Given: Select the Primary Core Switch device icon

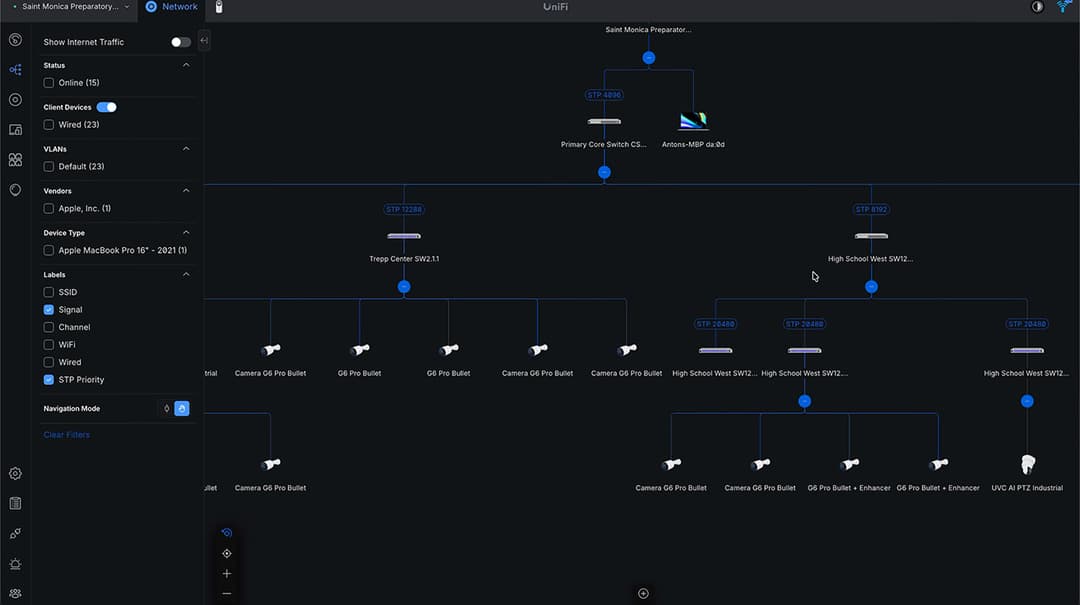Looking at the screenshot, I should click(604, 121).
